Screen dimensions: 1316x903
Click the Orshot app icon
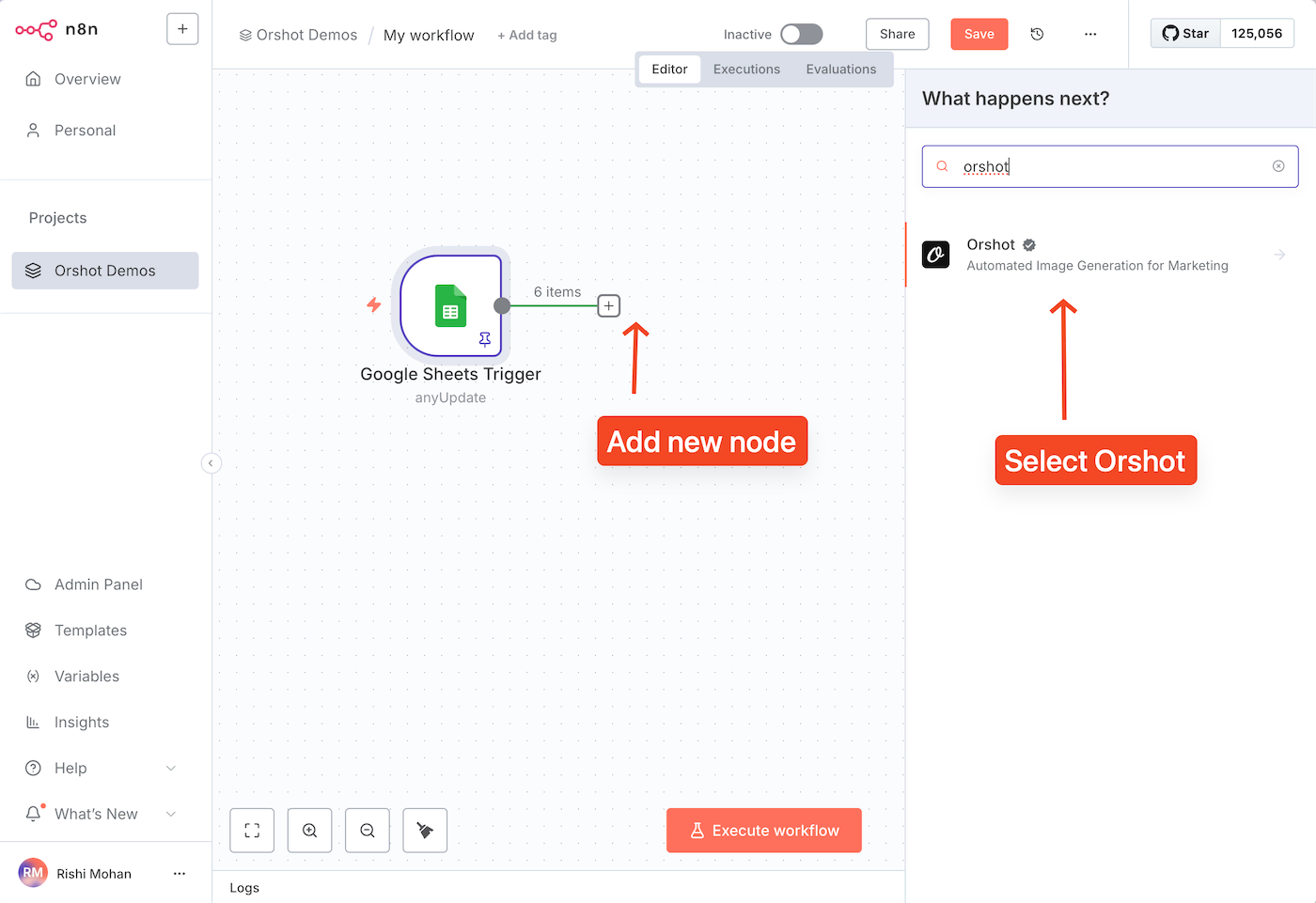[x=935, y=255]
